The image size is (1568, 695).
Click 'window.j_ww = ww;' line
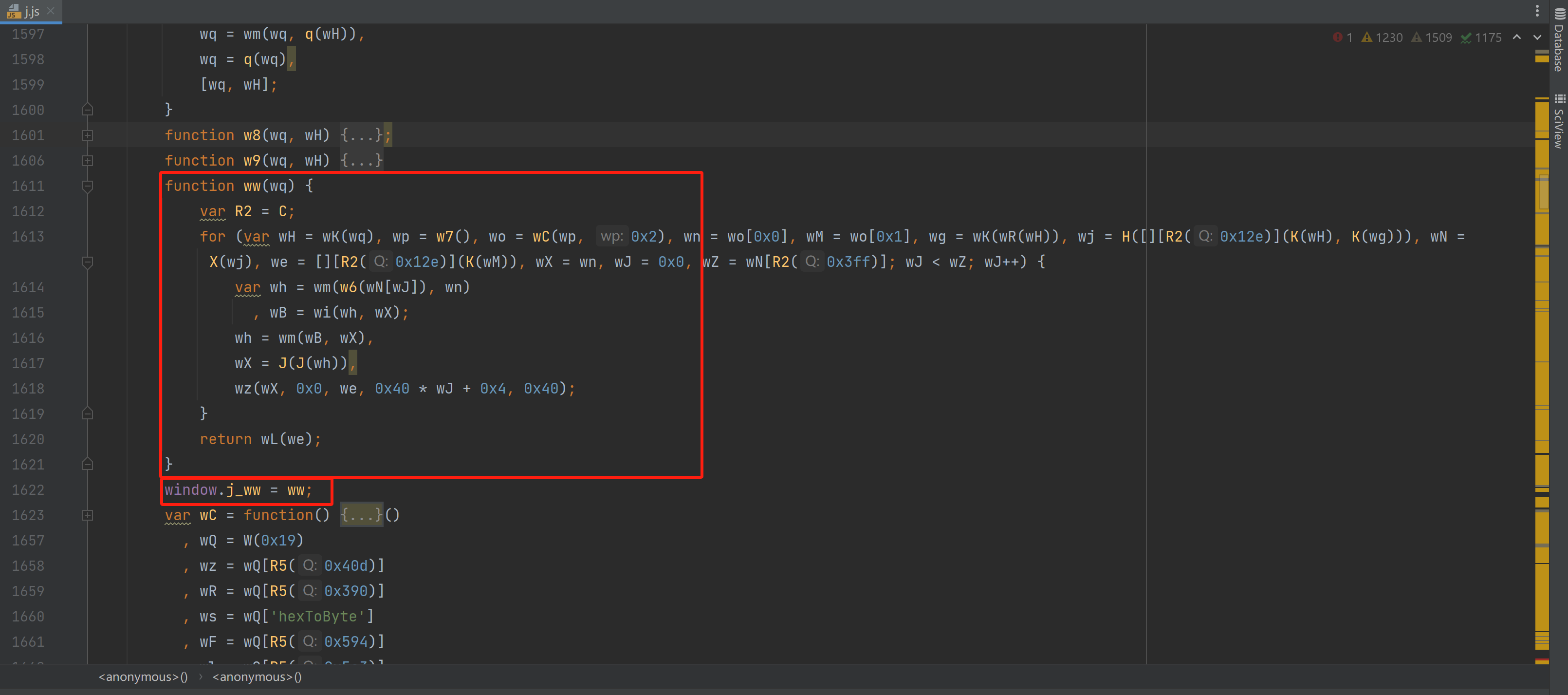pyautogui.click(x=238, y=490)
